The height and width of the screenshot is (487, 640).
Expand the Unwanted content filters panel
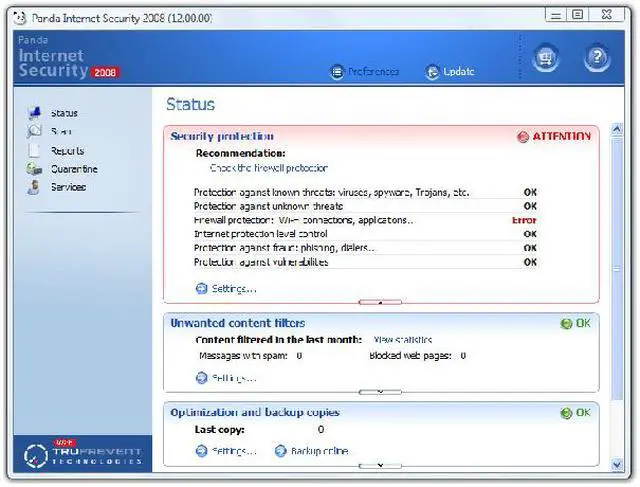(380, 391)
